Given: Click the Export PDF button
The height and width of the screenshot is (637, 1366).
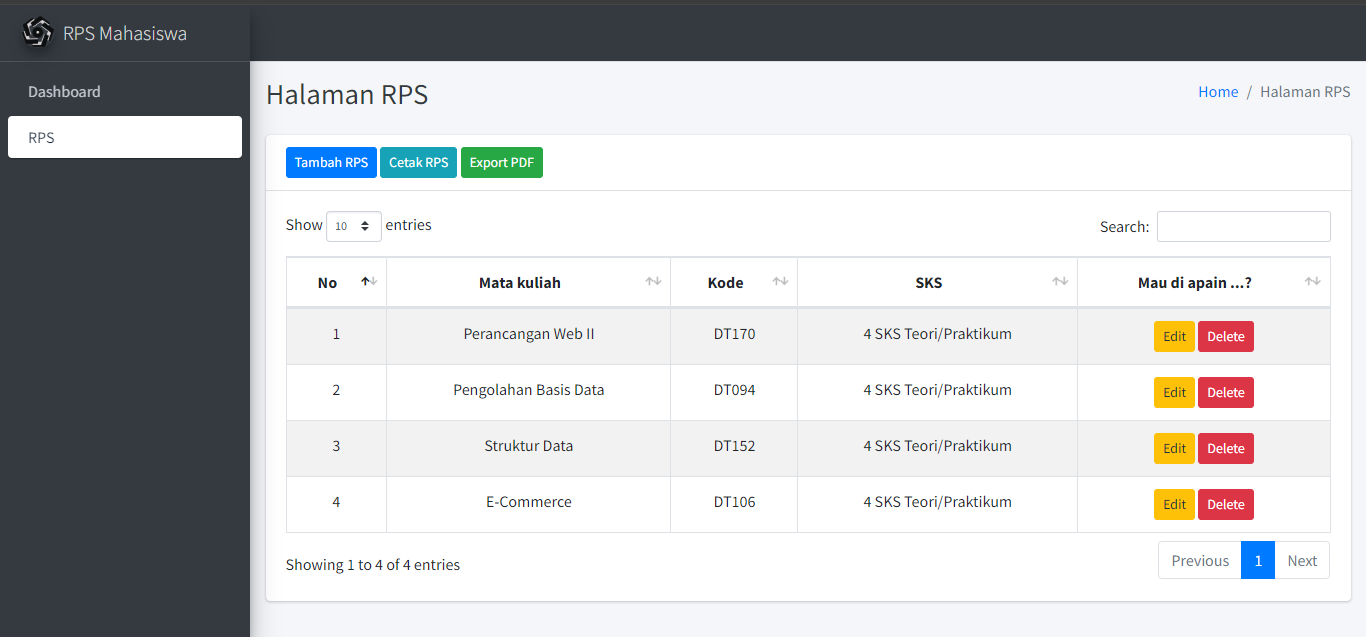Looking at the screenshot, I should point(502,163).
